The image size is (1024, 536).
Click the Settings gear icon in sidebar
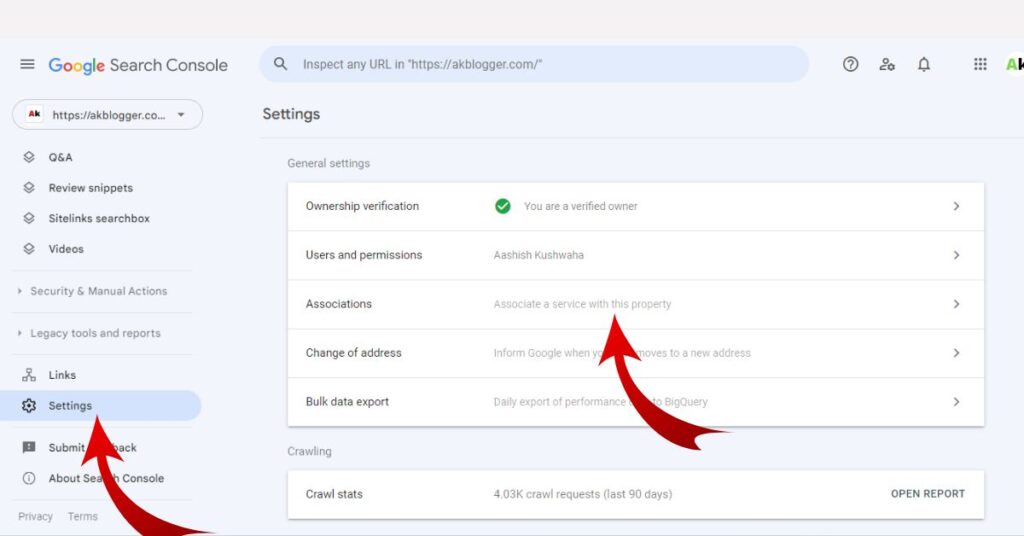point(29,405)
